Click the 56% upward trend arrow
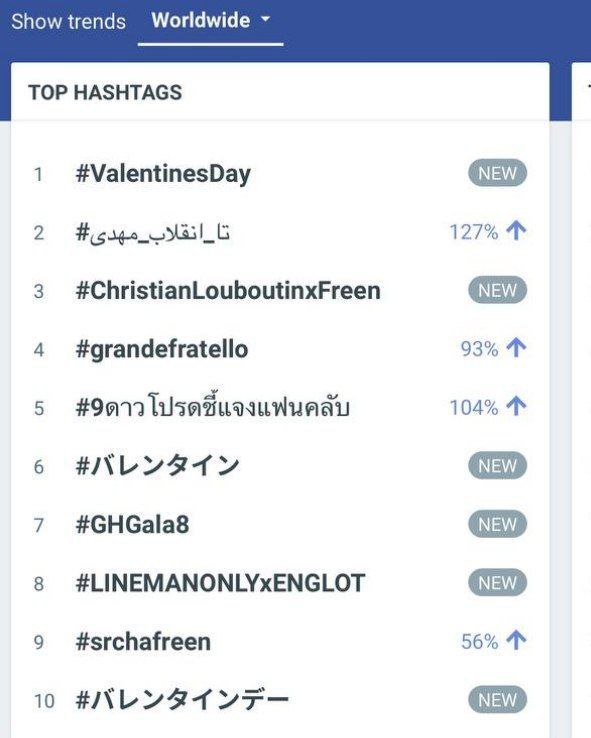 (516, 640)
